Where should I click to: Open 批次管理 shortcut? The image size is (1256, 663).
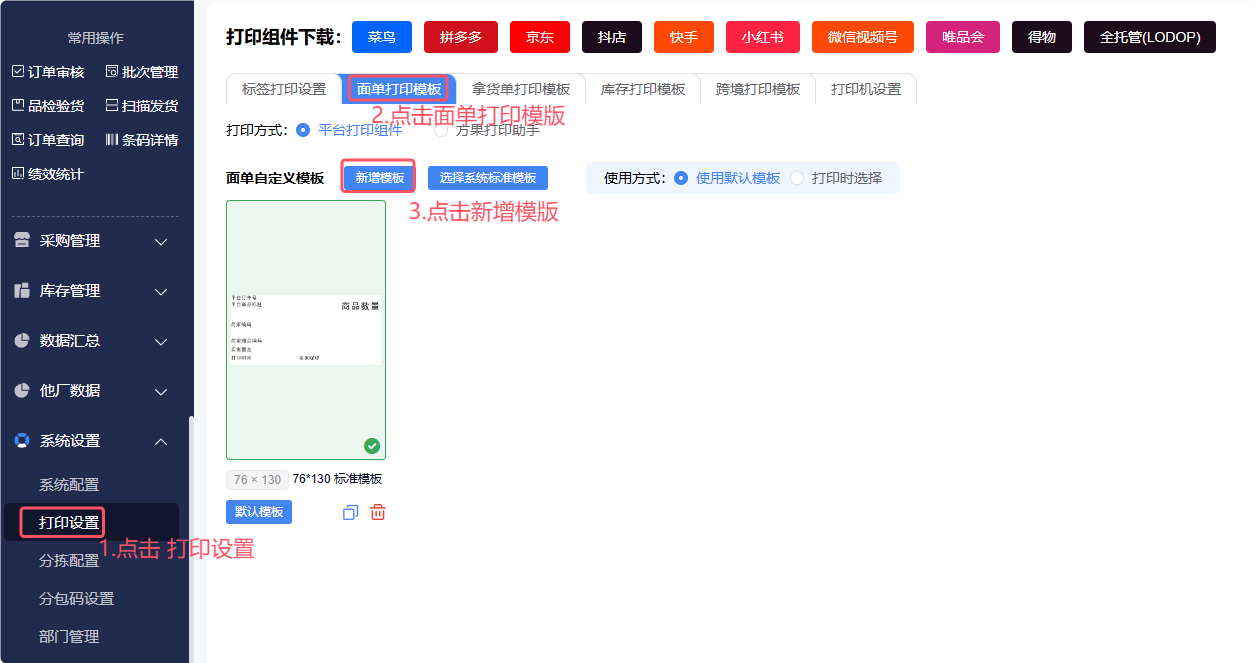(141, 72)
